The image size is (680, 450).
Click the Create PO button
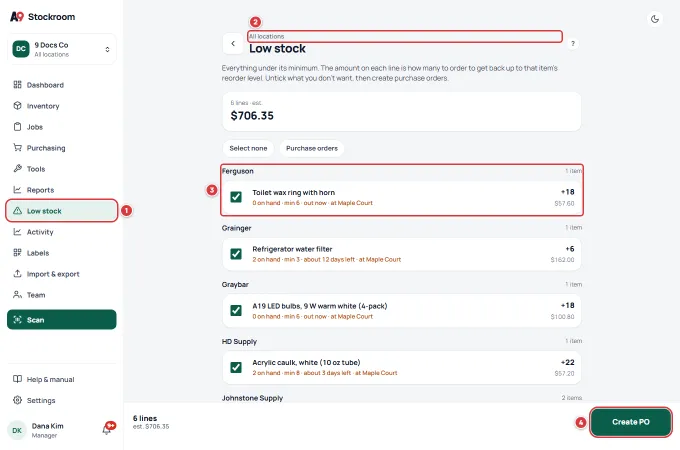click(x=631, y=422)
